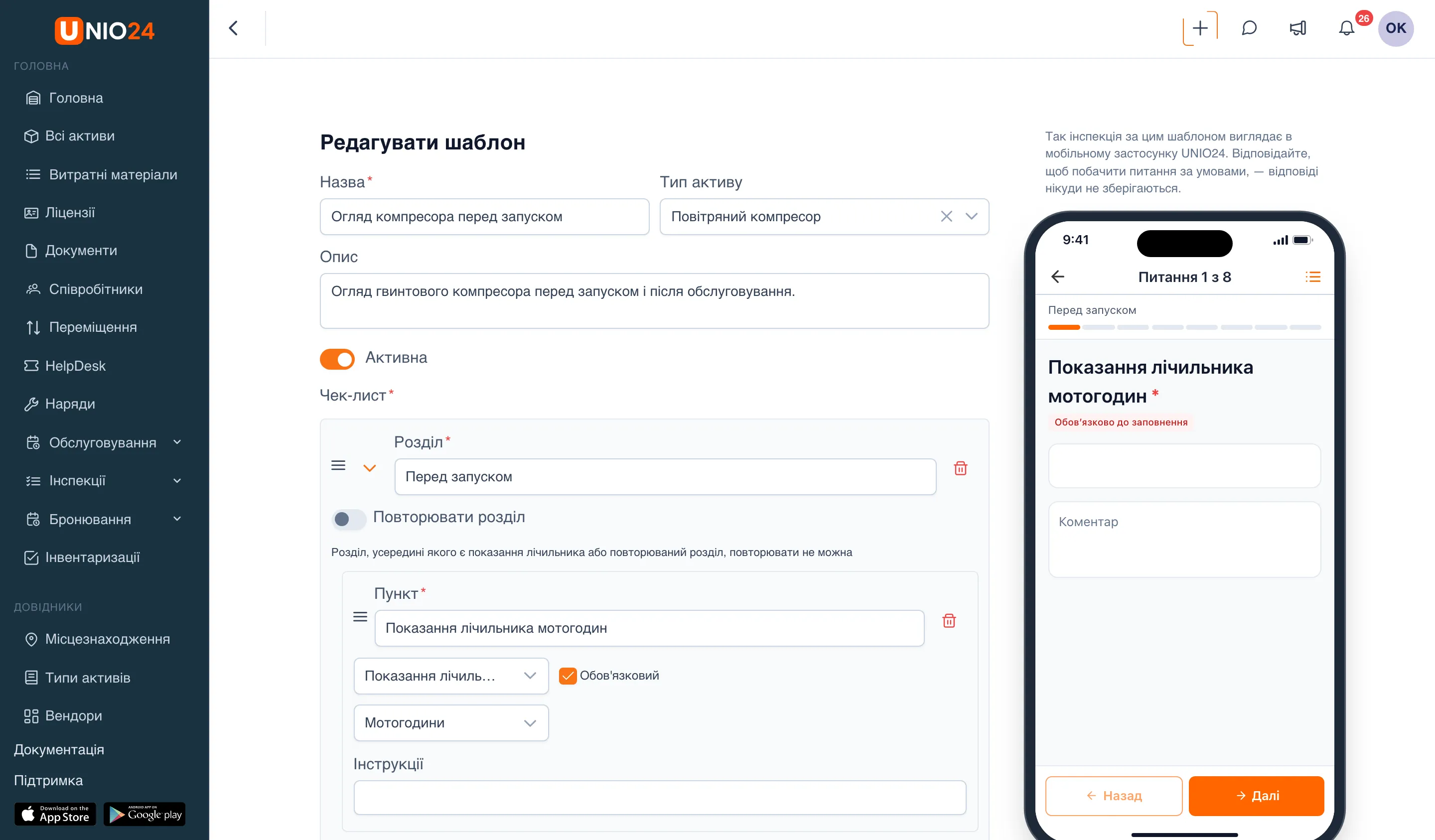
Task: Click the UNIO24 logo
Action: 104,30
